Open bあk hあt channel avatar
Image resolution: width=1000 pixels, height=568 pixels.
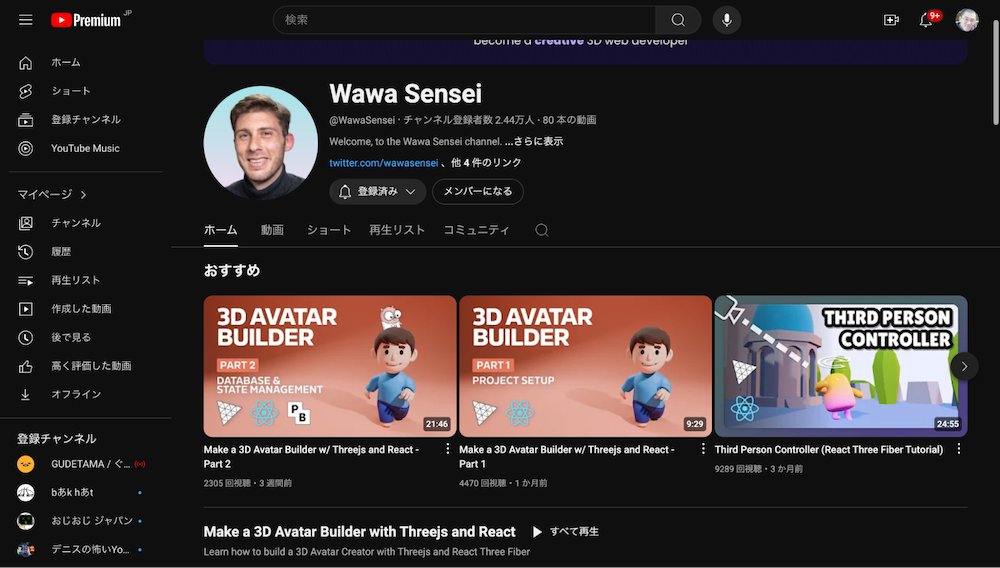pos(26,492)
